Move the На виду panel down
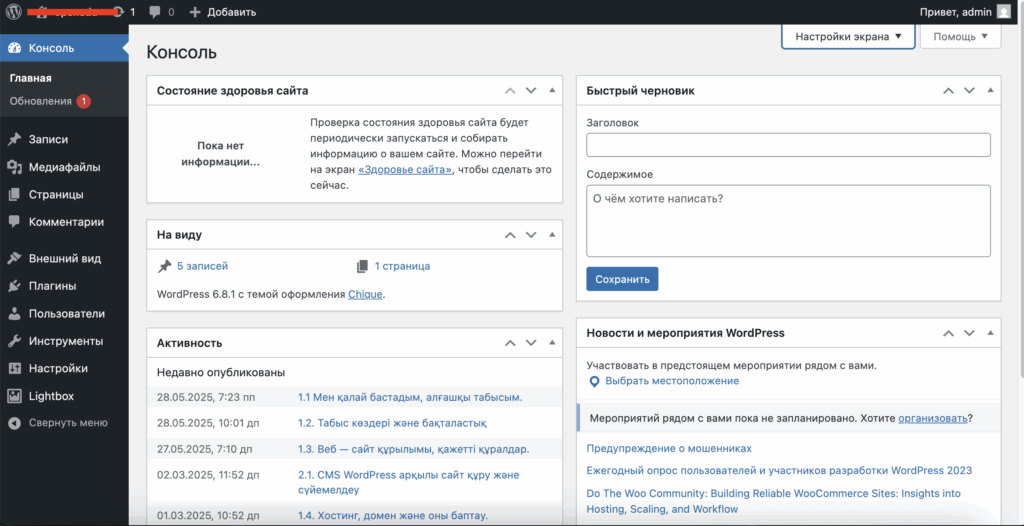The image size is (1024, 526). click(531, 235)
